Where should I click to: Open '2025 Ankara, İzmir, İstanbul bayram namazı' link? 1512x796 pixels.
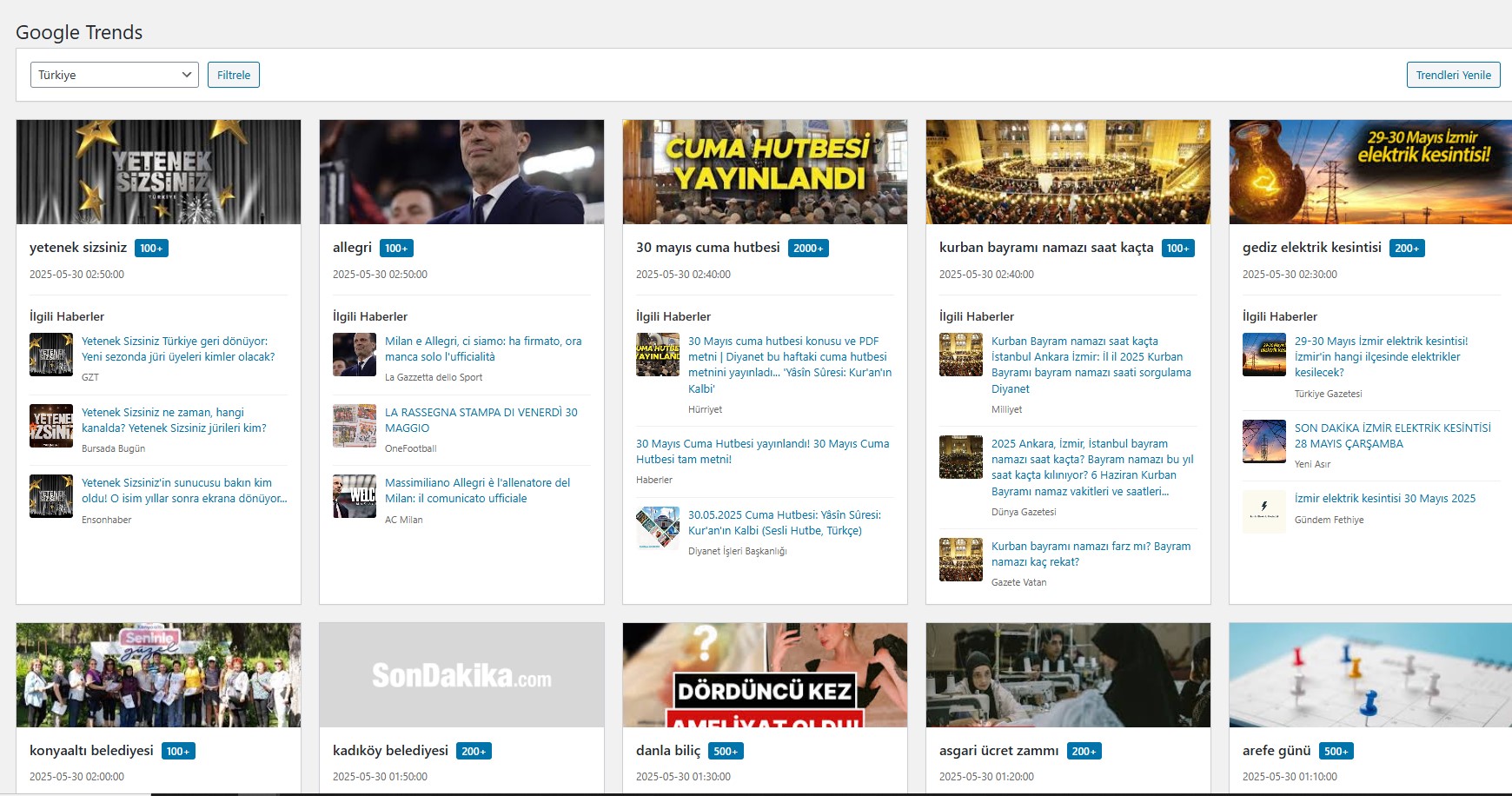(1092, 468)
